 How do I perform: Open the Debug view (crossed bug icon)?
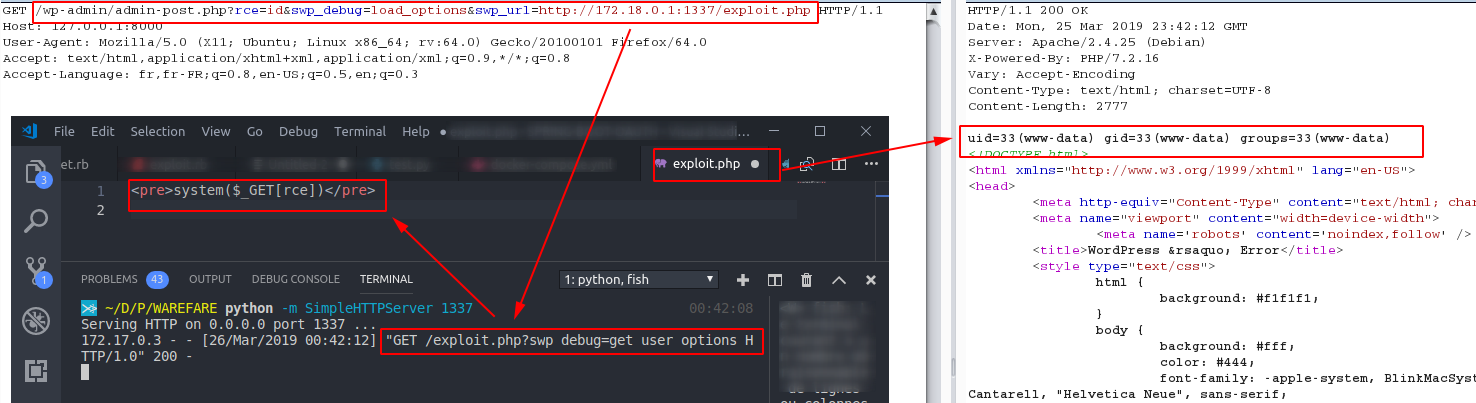36,321
